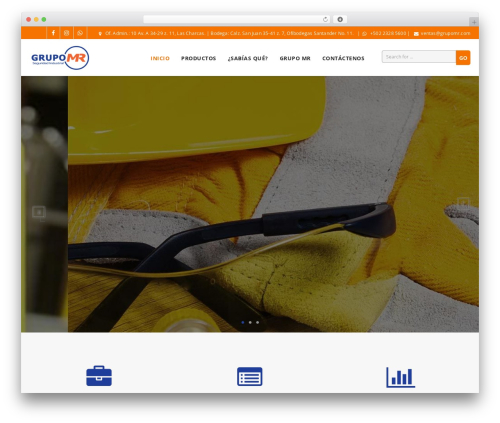Click the list card icon in the features row
Screen dimensions: 500x423
250,376
